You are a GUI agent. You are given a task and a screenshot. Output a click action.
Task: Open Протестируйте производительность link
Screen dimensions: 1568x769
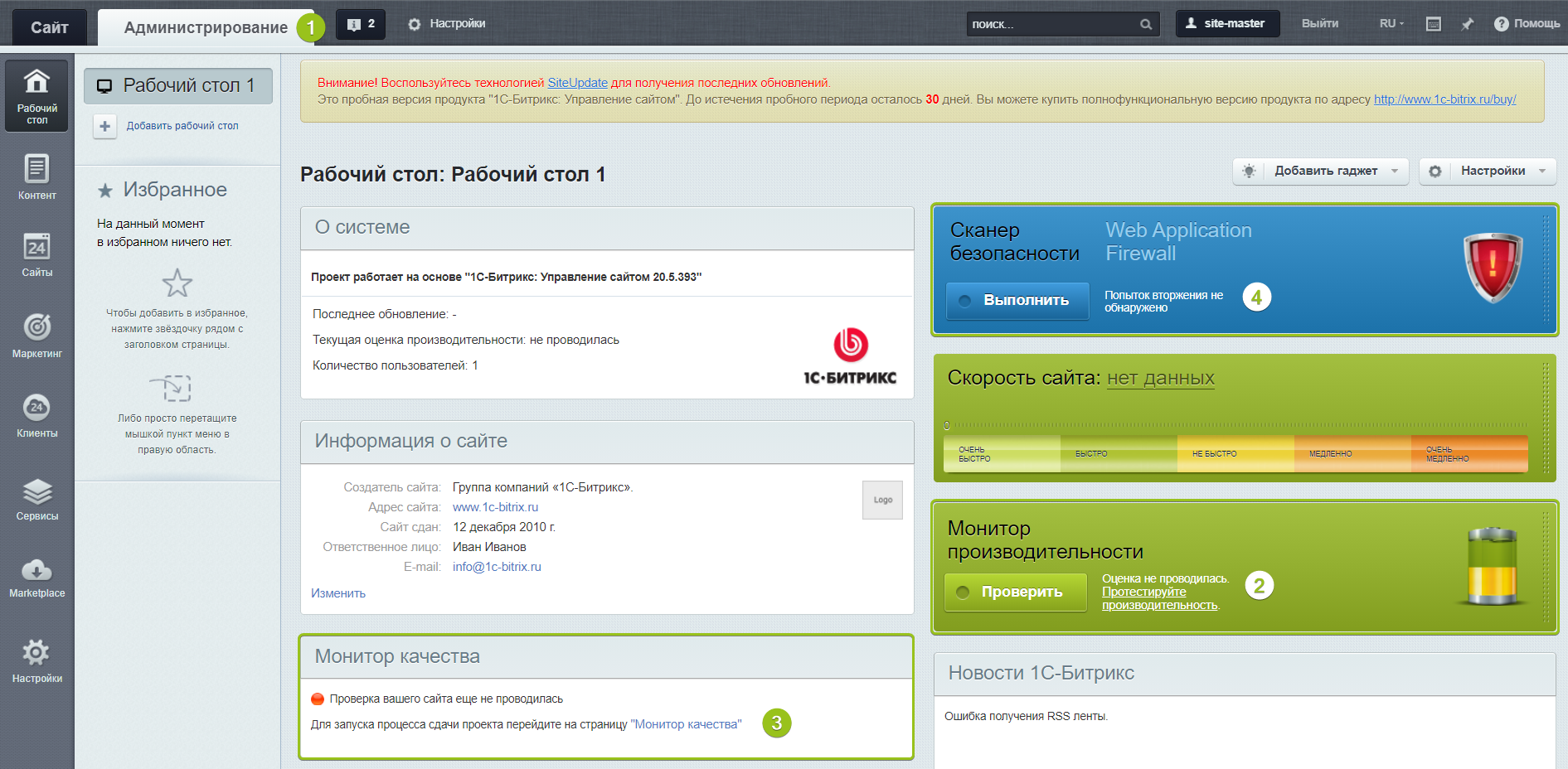(x=1160, y=598)
